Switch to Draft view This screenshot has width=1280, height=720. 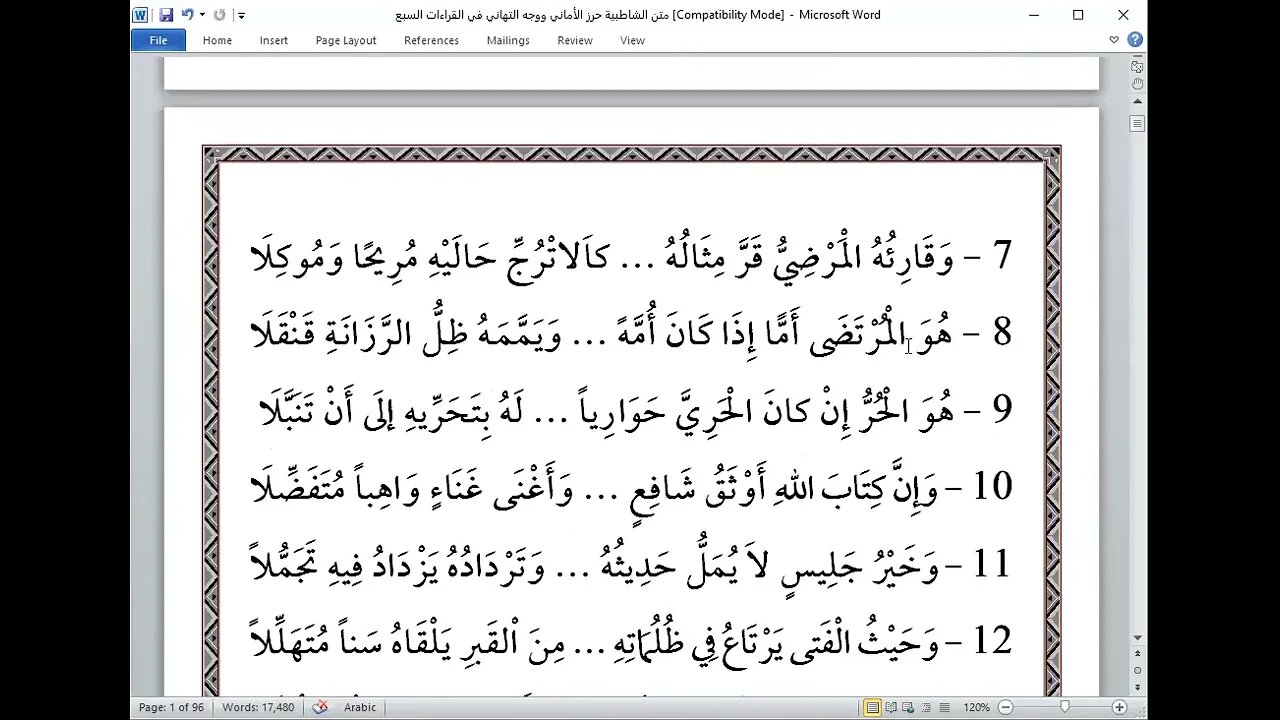(944, 707)
